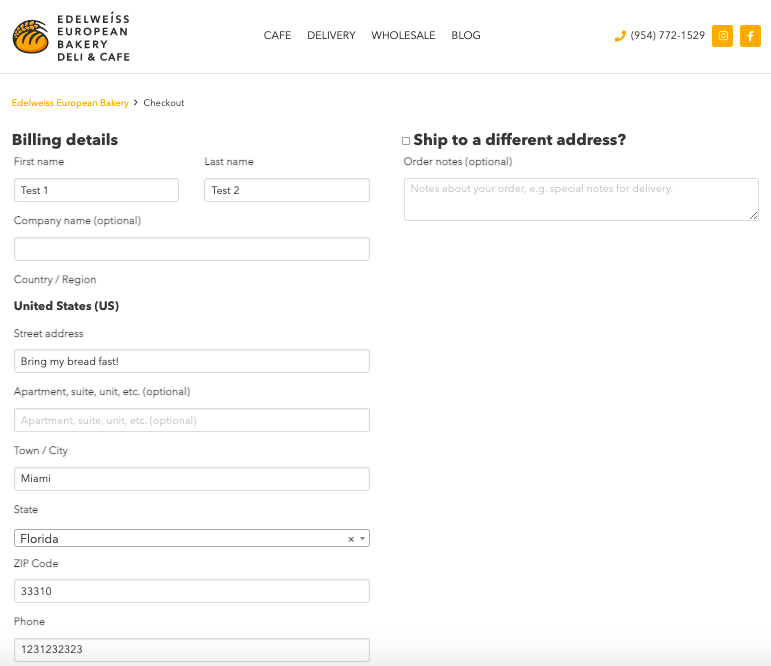Image resolution: width=771 pixels, height=666 pixels.
Task: Expand the State dropdown arrow
Action: click(x=362, y=539)
